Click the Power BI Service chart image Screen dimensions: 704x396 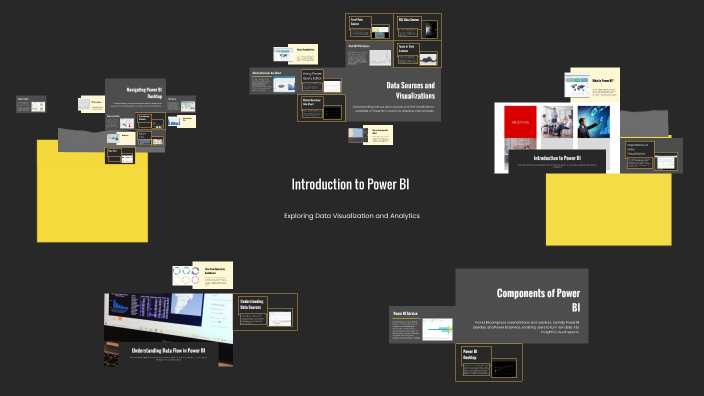[x=437, y=330]
